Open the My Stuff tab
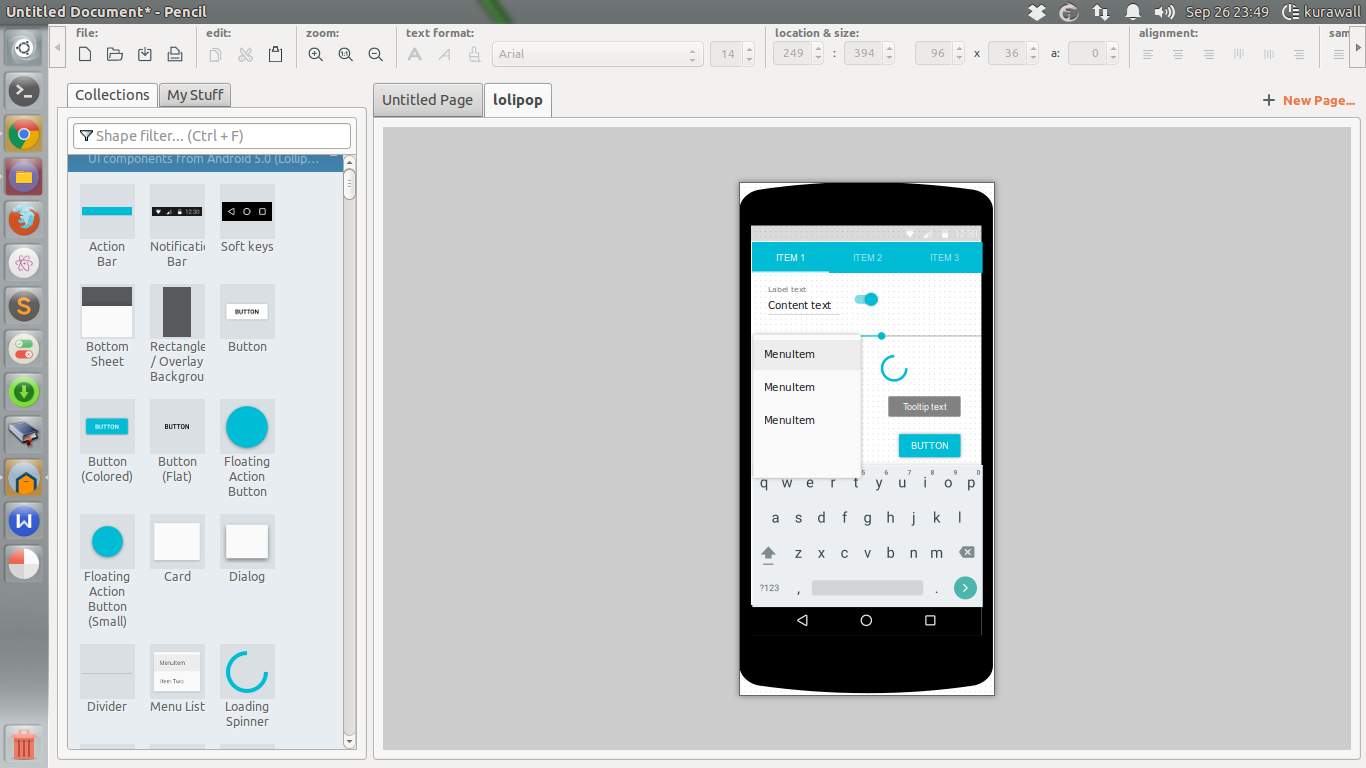 coord(194,95)
